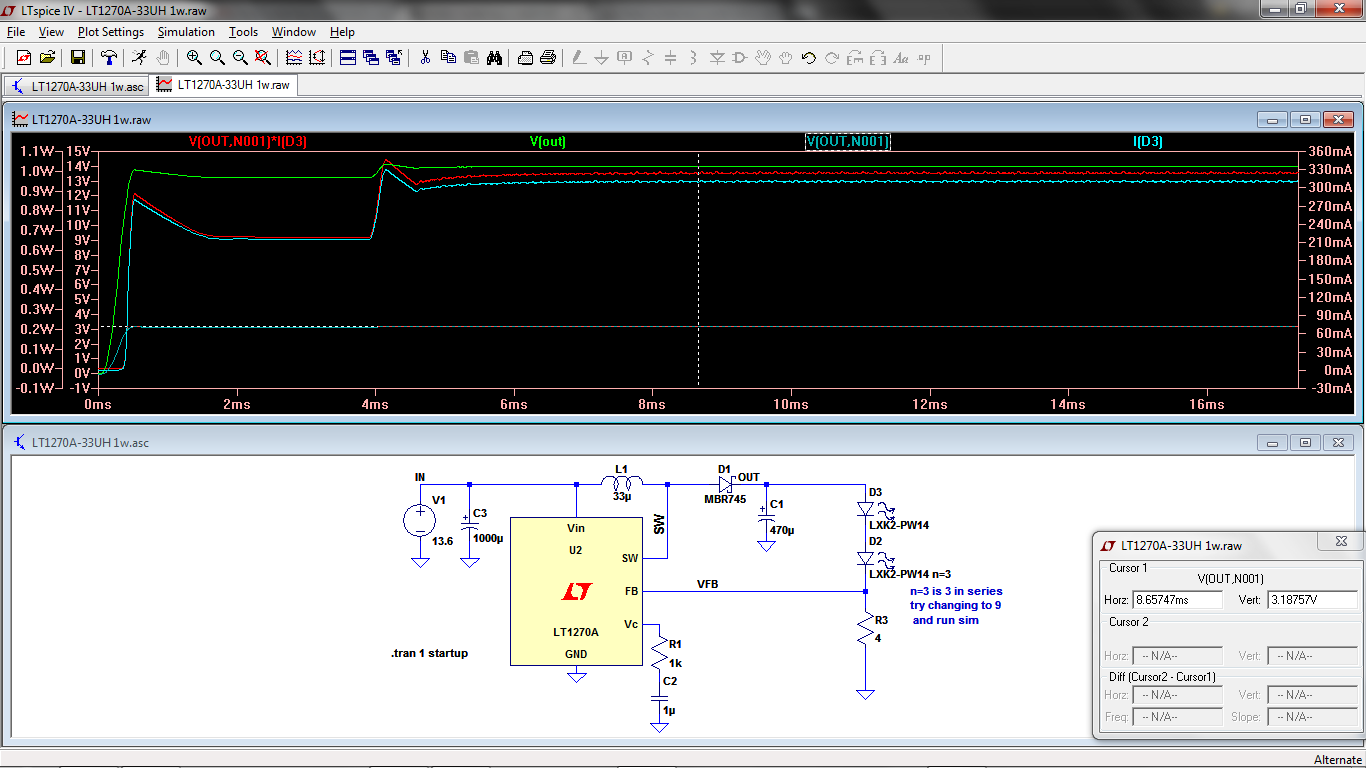Viewport: 1366px width, 768px height.
Task: Click the Zoom In magnifier icon
Action: [194, 58]
